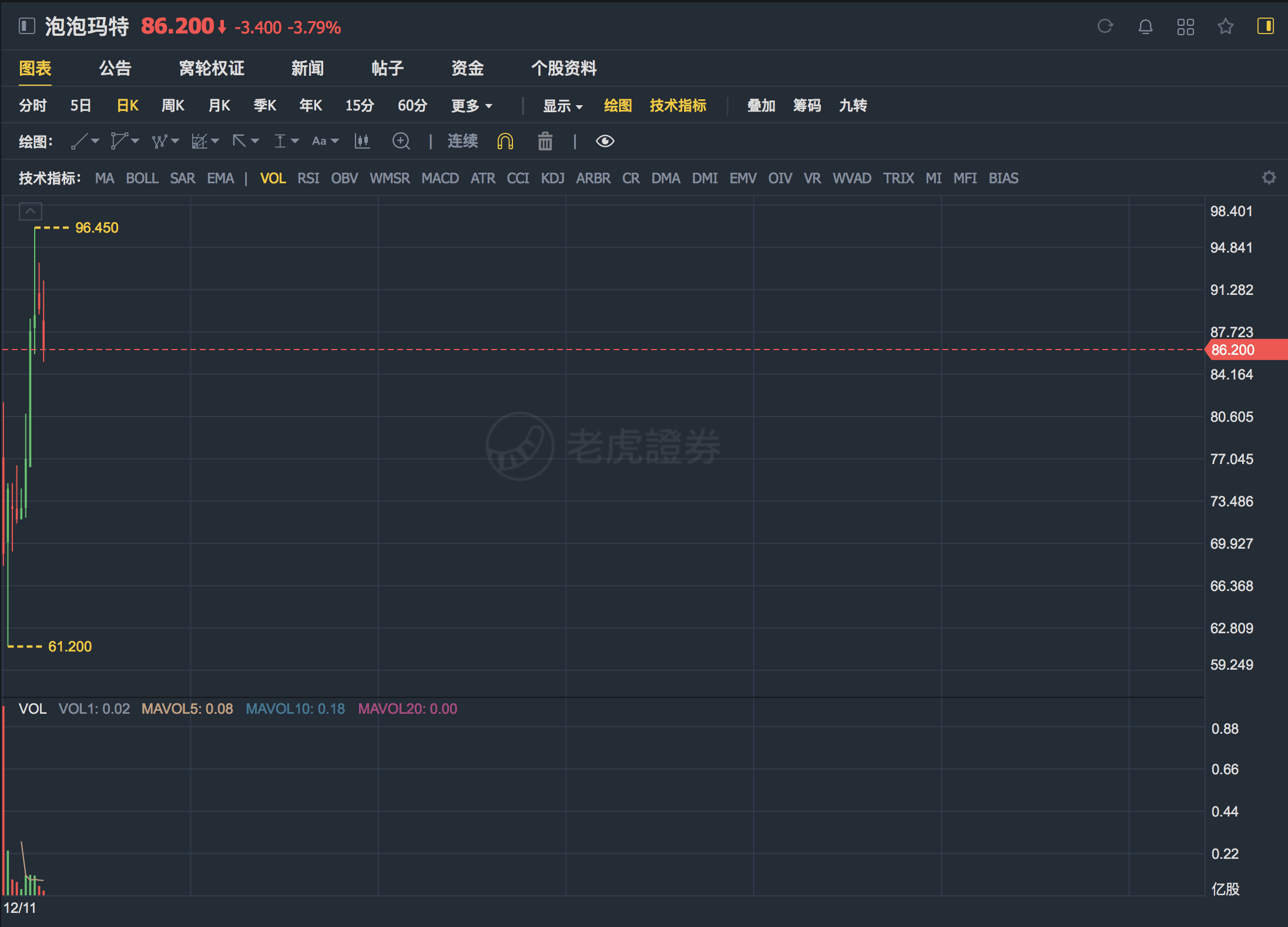Toggle the right sidebar panel icon
This screenshot has width=1288, height=927.
1265,26
